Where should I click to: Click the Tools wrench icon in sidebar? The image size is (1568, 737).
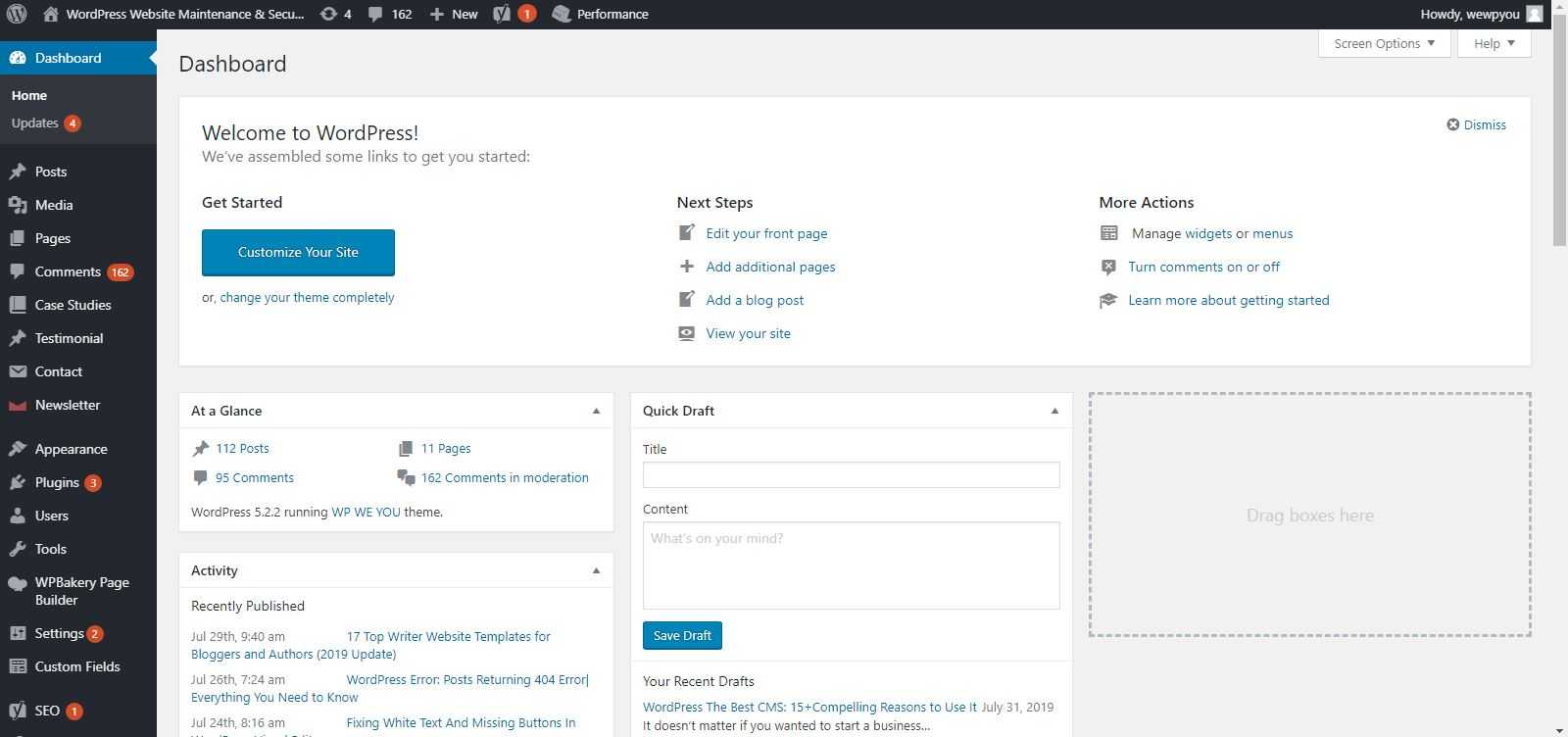(18, 549)
